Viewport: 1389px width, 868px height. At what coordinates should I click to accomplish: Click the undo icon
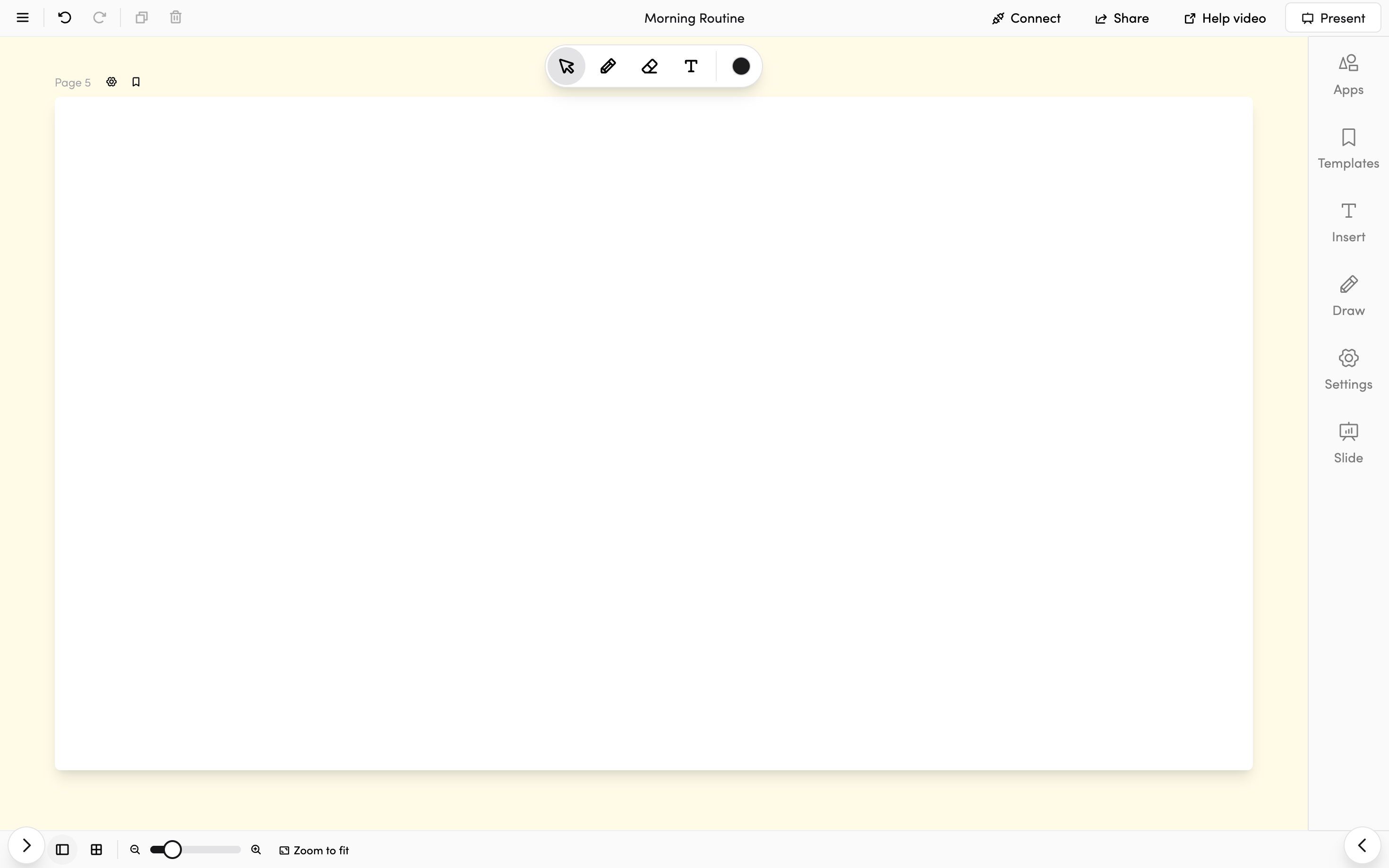[65, 18]
